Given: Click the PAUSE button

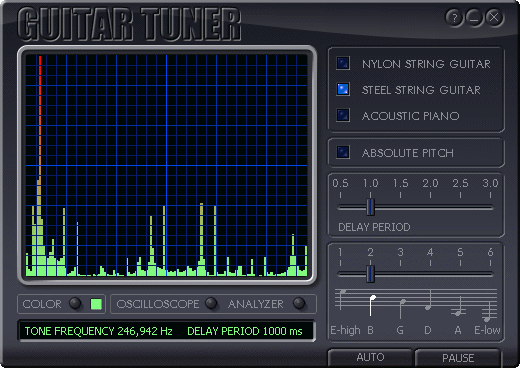Looking at the screenshot, I should pos(458,358).
